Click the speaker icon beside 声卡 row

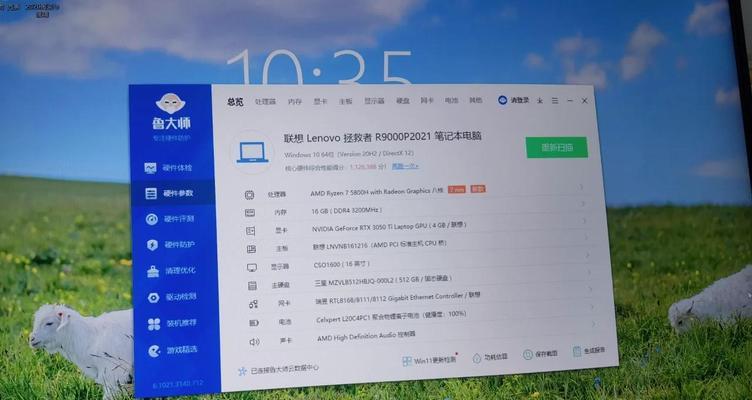pos(254,342)
